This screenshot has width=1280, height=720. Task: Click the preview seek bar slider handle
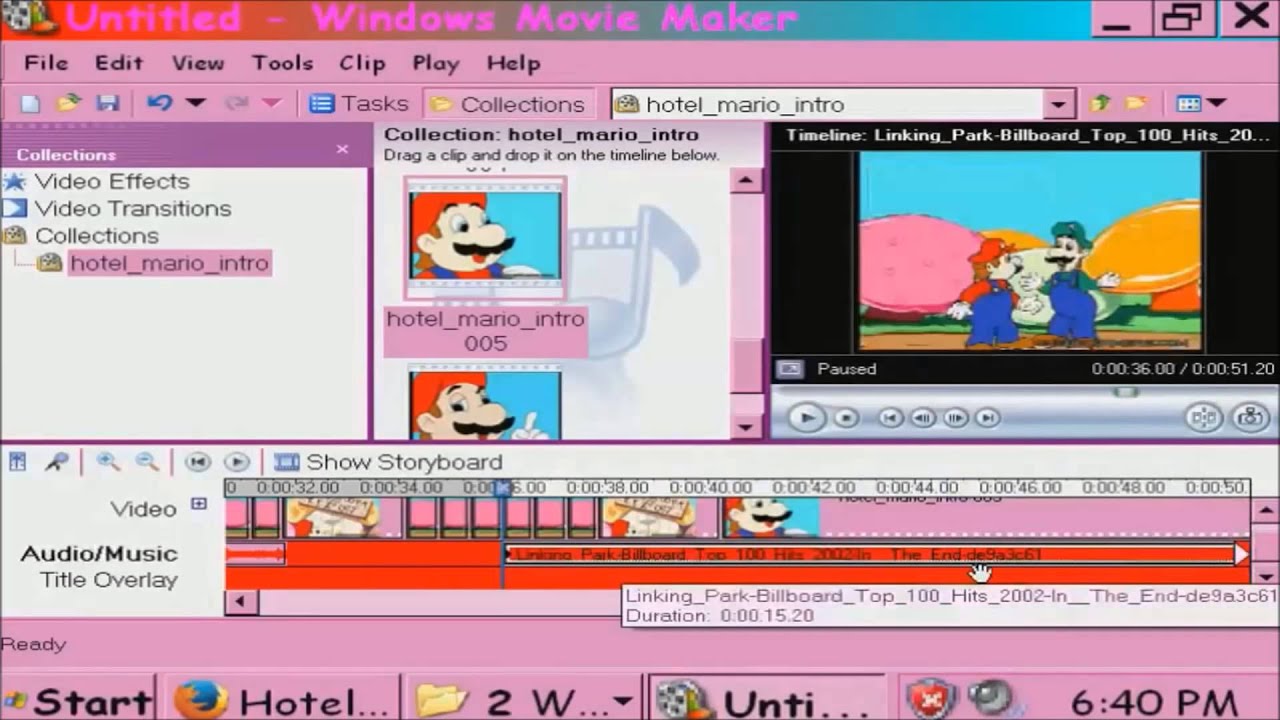tap(1126, 392)
